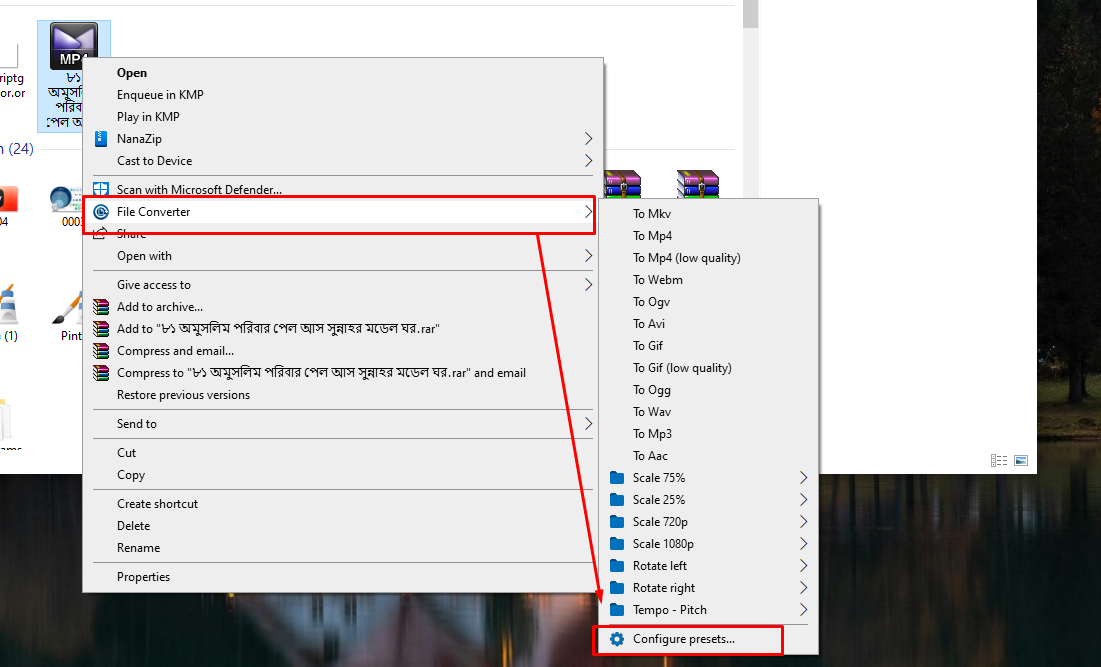The image size is (1101, 667).
Task: Select the "To Mp3" conversion option
Action: point(651,433)
